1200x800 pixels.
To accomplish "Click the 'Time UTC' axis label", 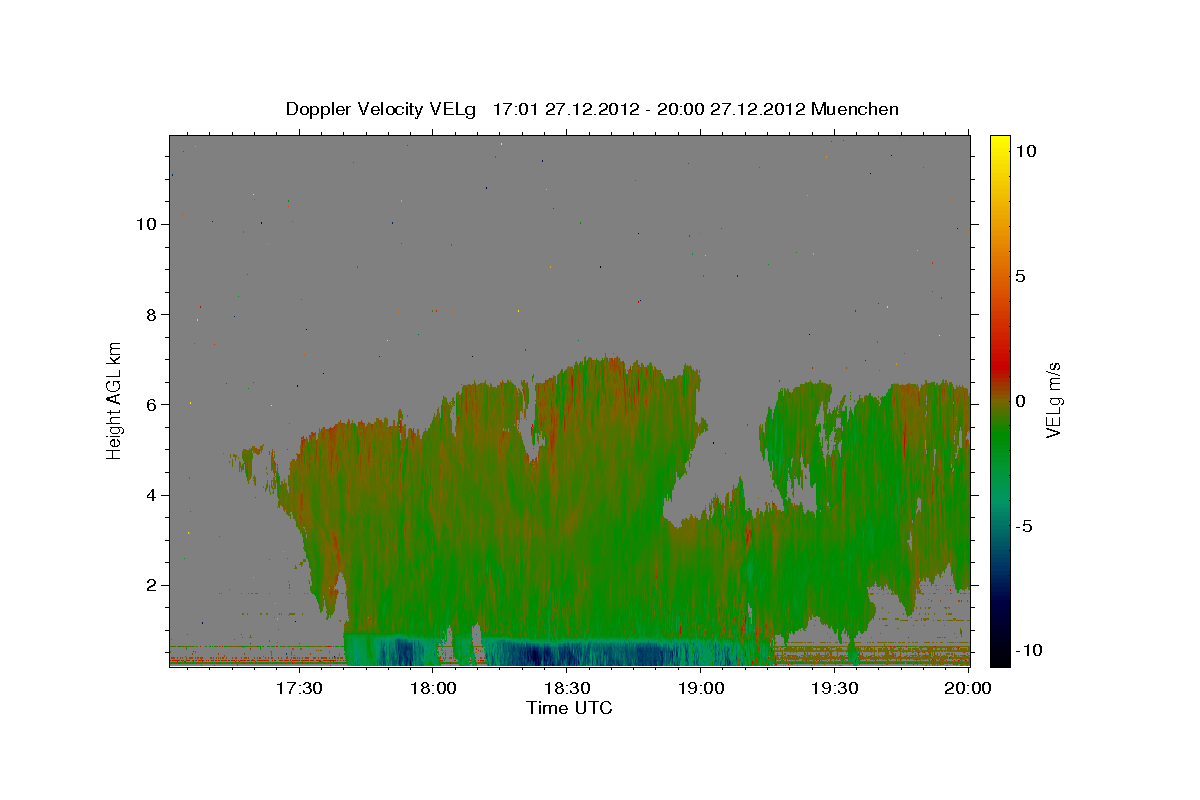I will point(569,708).
